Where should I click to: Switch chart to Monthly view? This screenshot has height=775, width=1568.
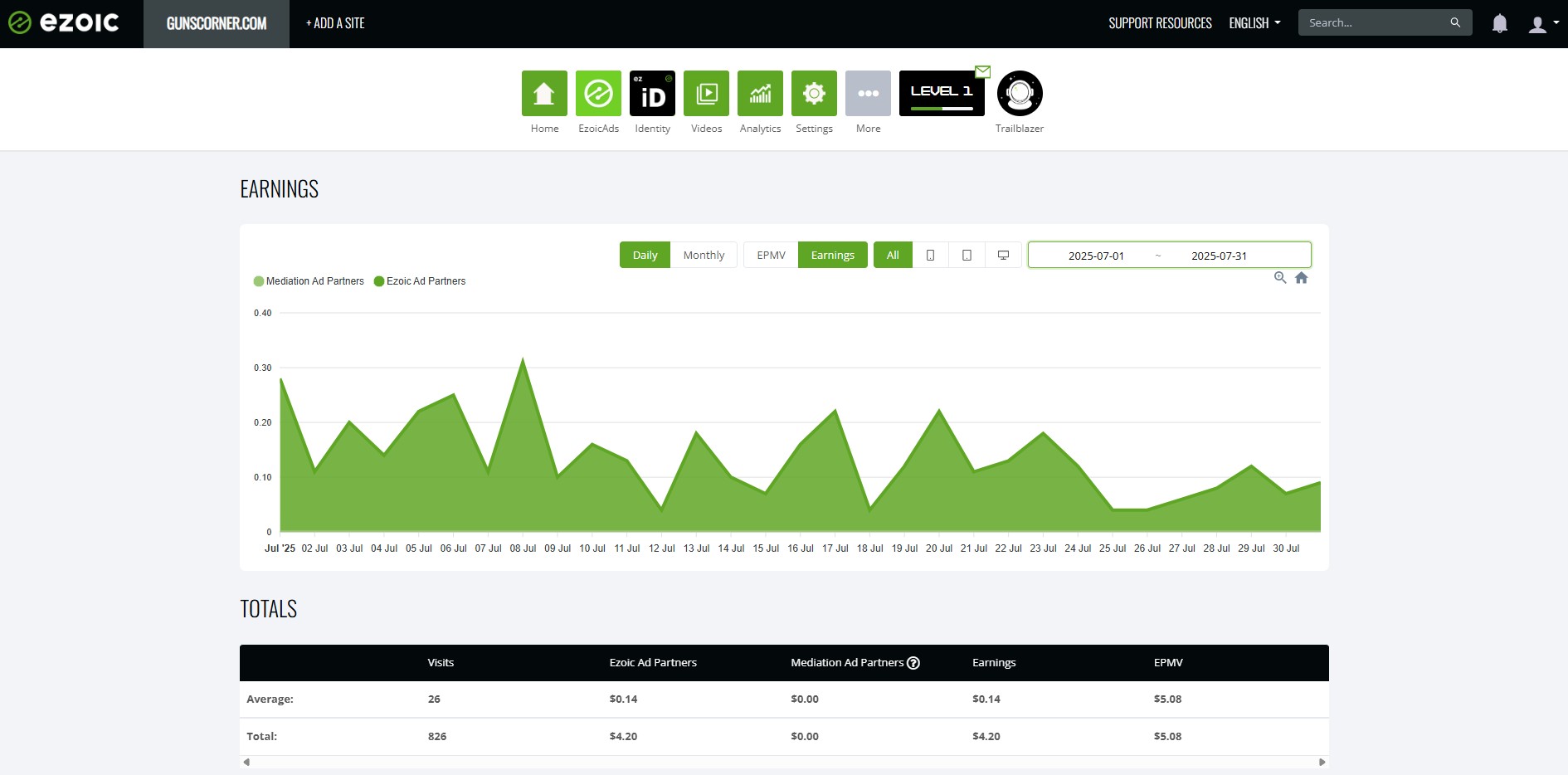pos(704,255)
